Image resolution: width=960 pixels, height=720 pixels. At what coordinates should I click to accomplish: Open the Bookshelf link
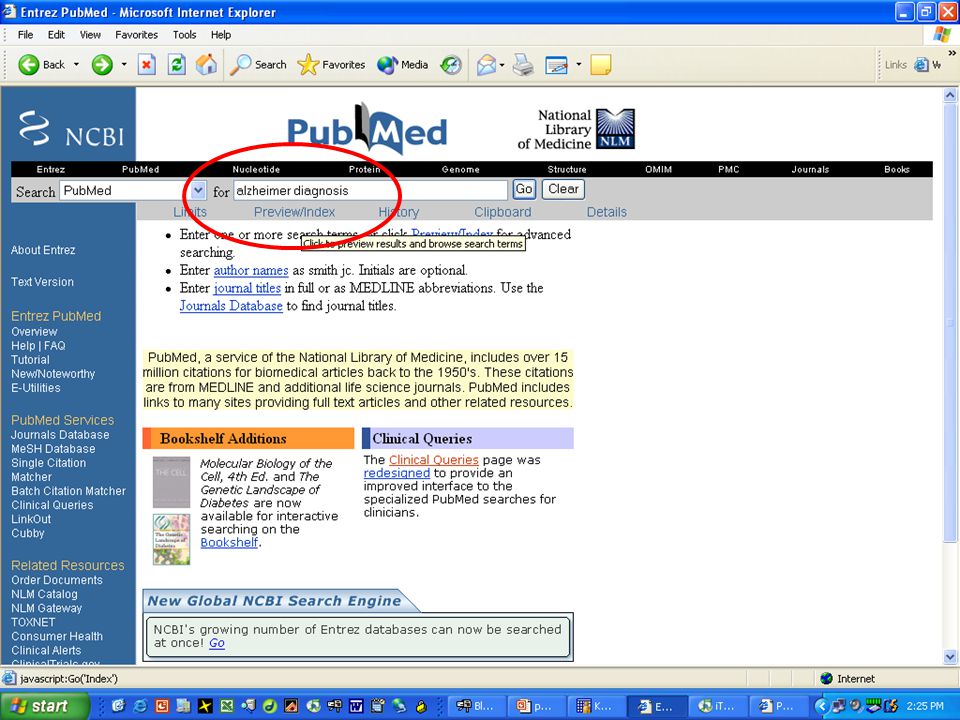pyautogui.click(x=229, y=542)
